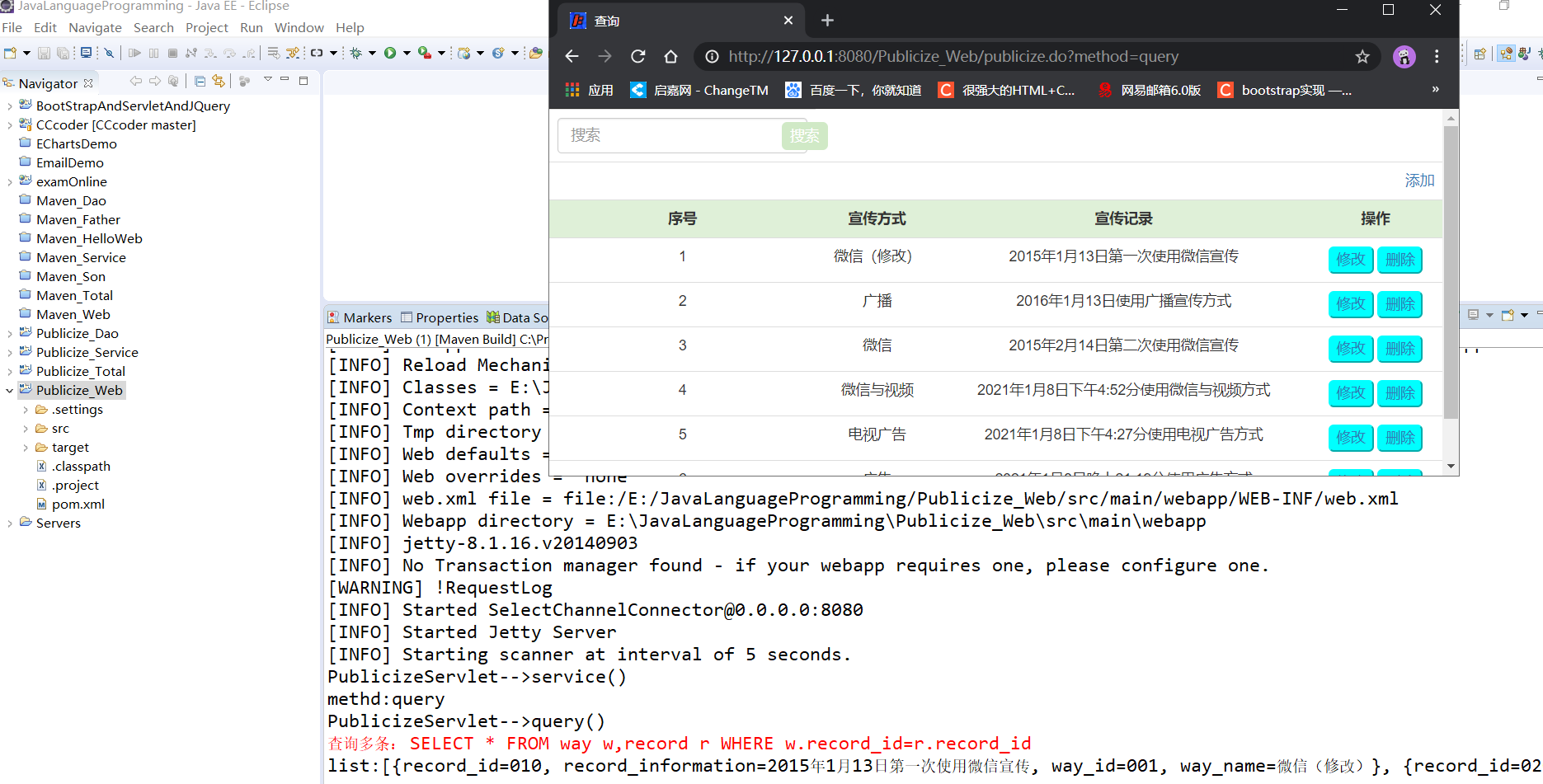Collapse the Publicize_Web project
The image size is (1543, 784).
(10, 390)
